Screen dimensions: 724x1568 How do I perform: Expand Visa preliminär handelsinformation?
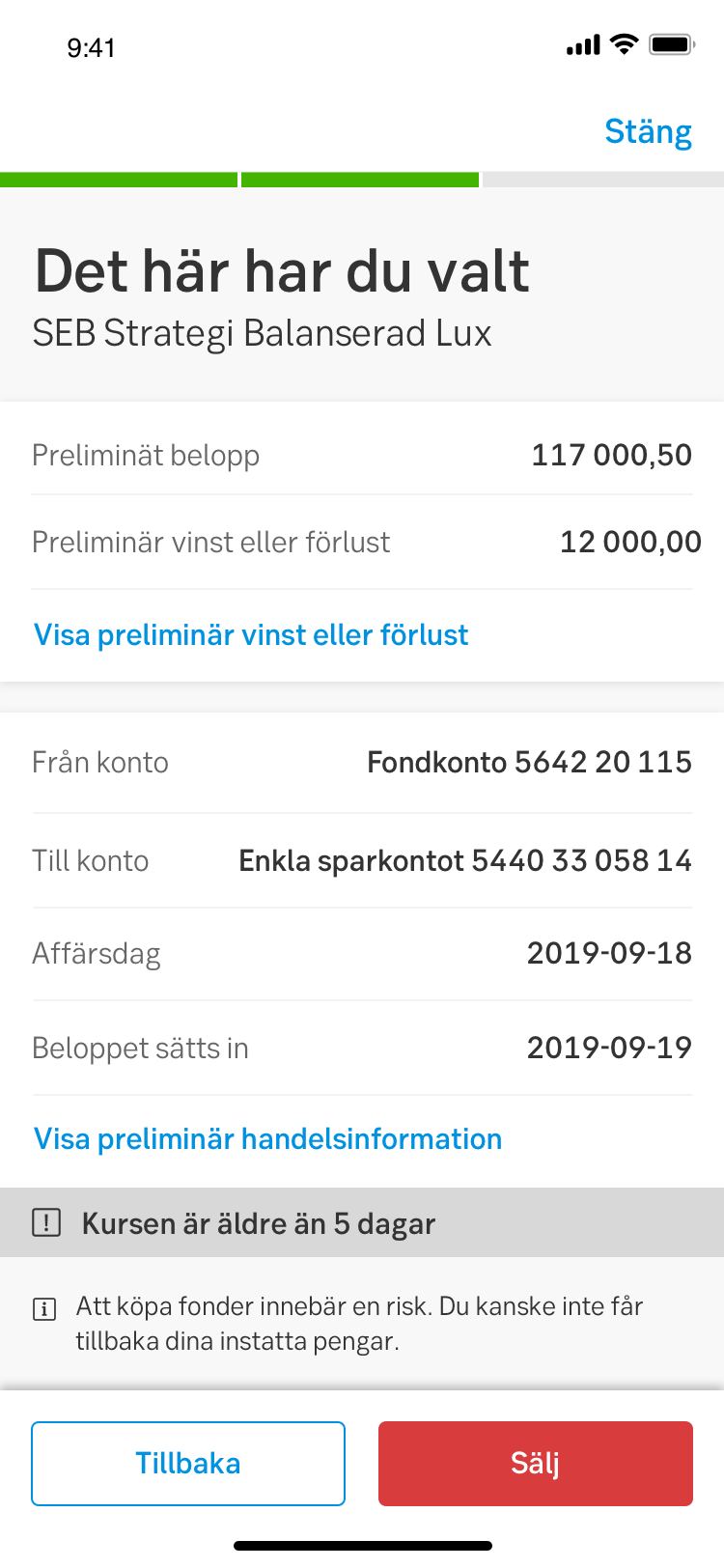pos(267,1138)
